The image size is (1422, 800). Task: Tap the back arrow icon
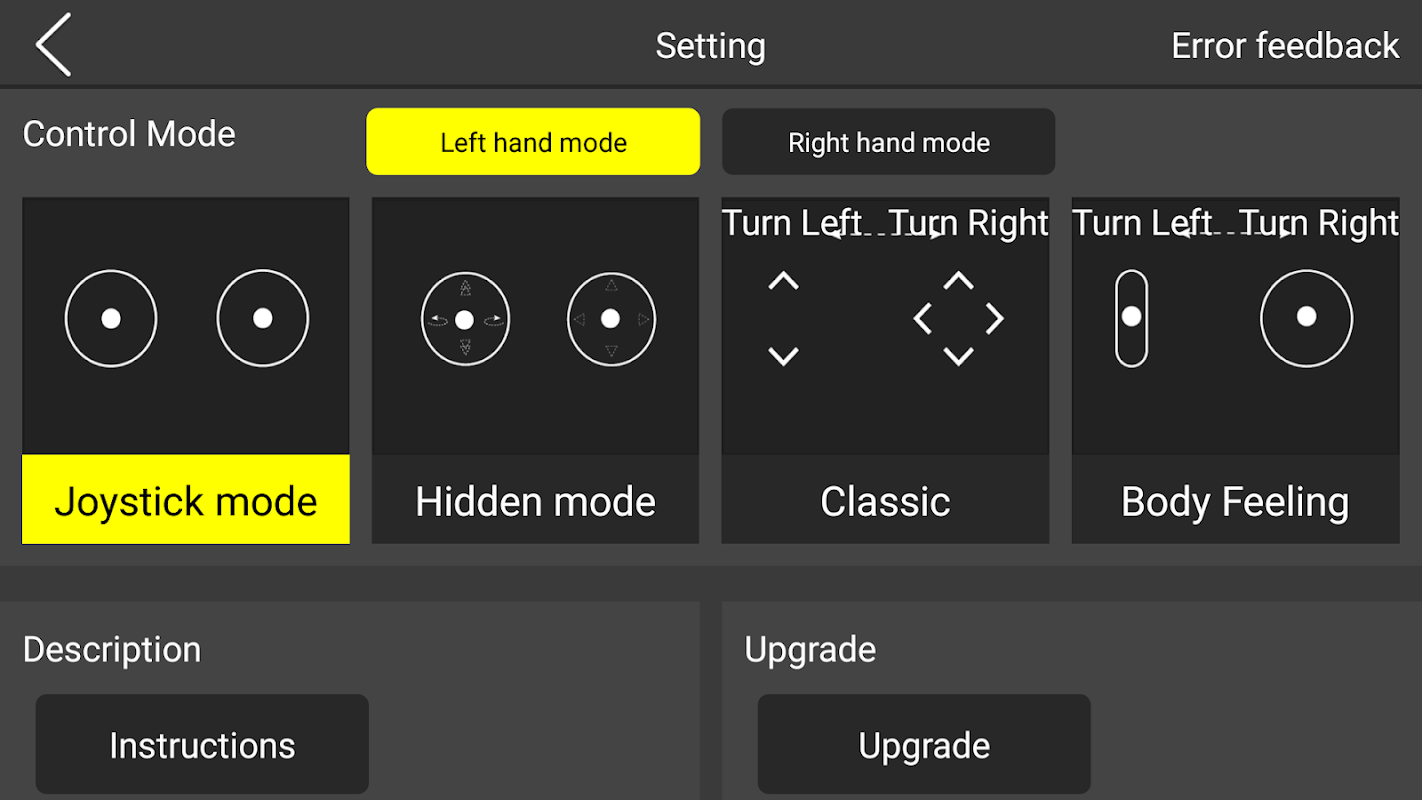[x=54, y=45]
